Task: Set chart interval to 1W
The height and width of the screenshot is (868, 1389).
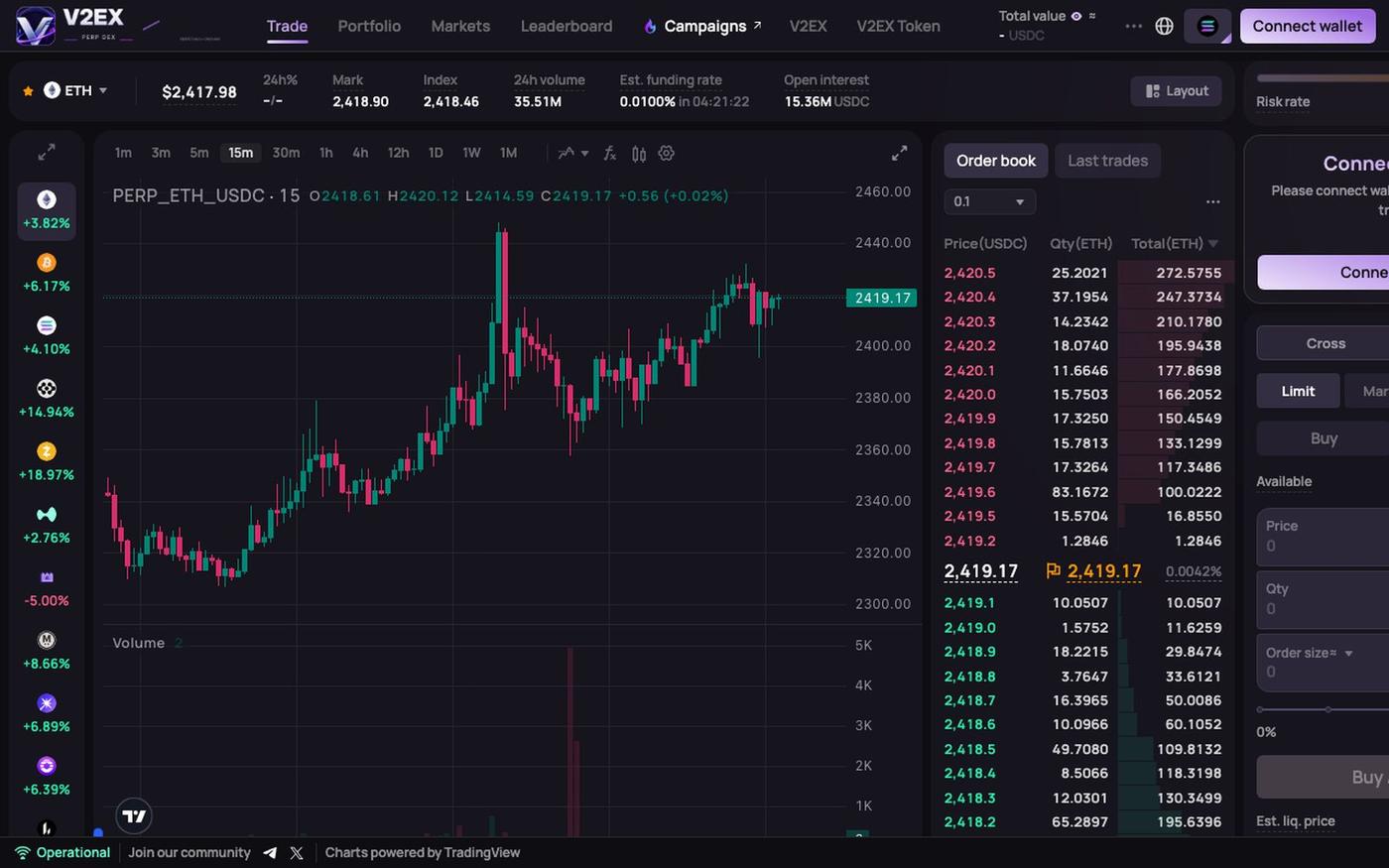Action: pyautogui.click(x=471, y=153)
